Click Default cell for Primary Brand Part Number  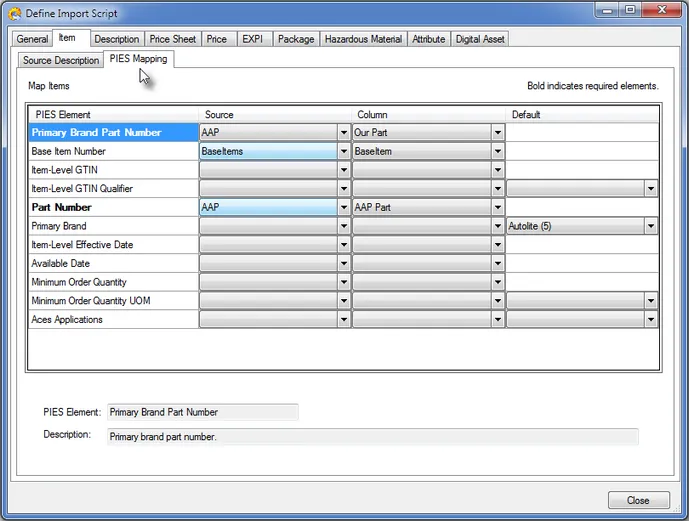click(x=581, y=132)
